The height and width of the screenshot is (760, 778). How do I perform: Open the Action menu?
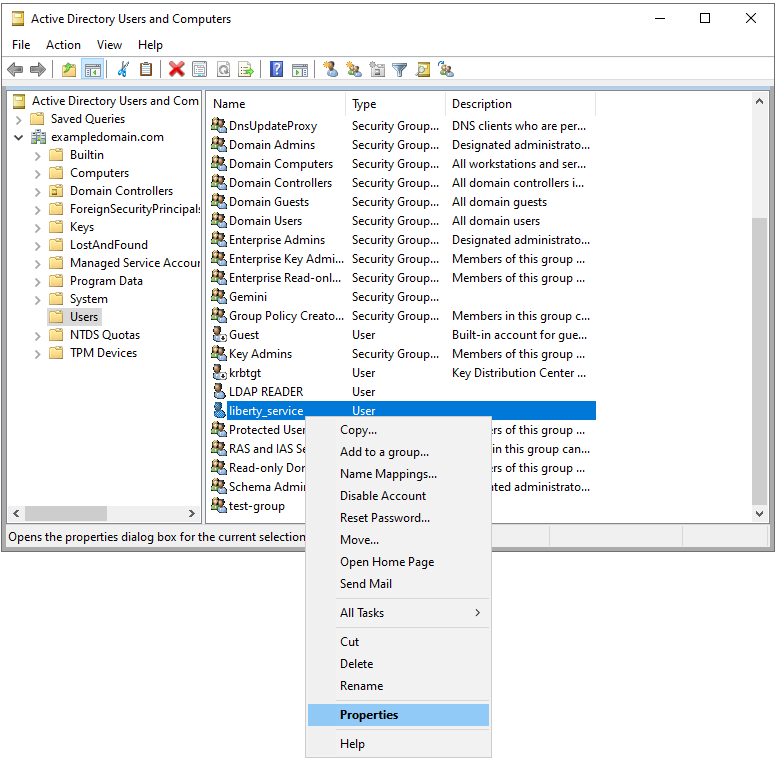(x=63, y=45)
